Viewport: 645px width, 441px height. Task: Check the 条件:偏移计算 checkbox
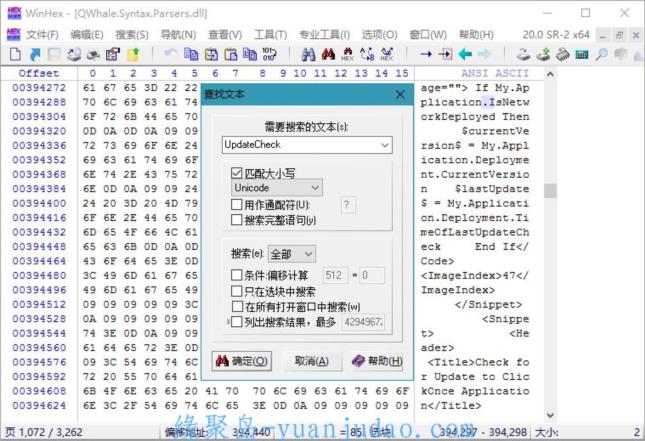pos(237,275)
